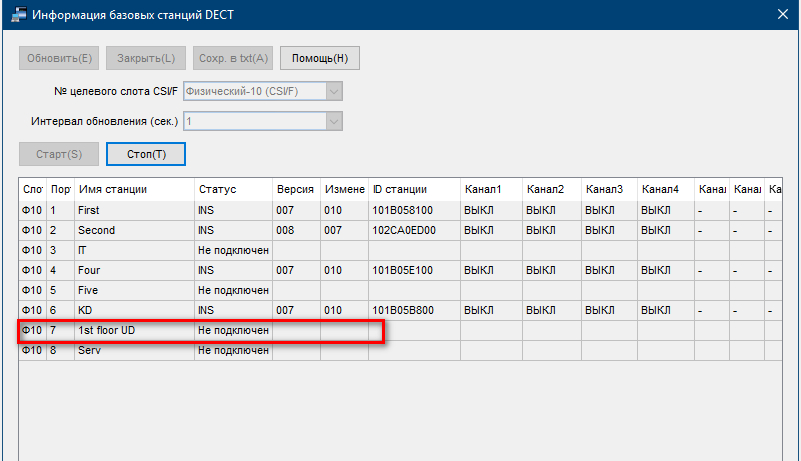
Task: Select the Serv station row
Action: 400,351
